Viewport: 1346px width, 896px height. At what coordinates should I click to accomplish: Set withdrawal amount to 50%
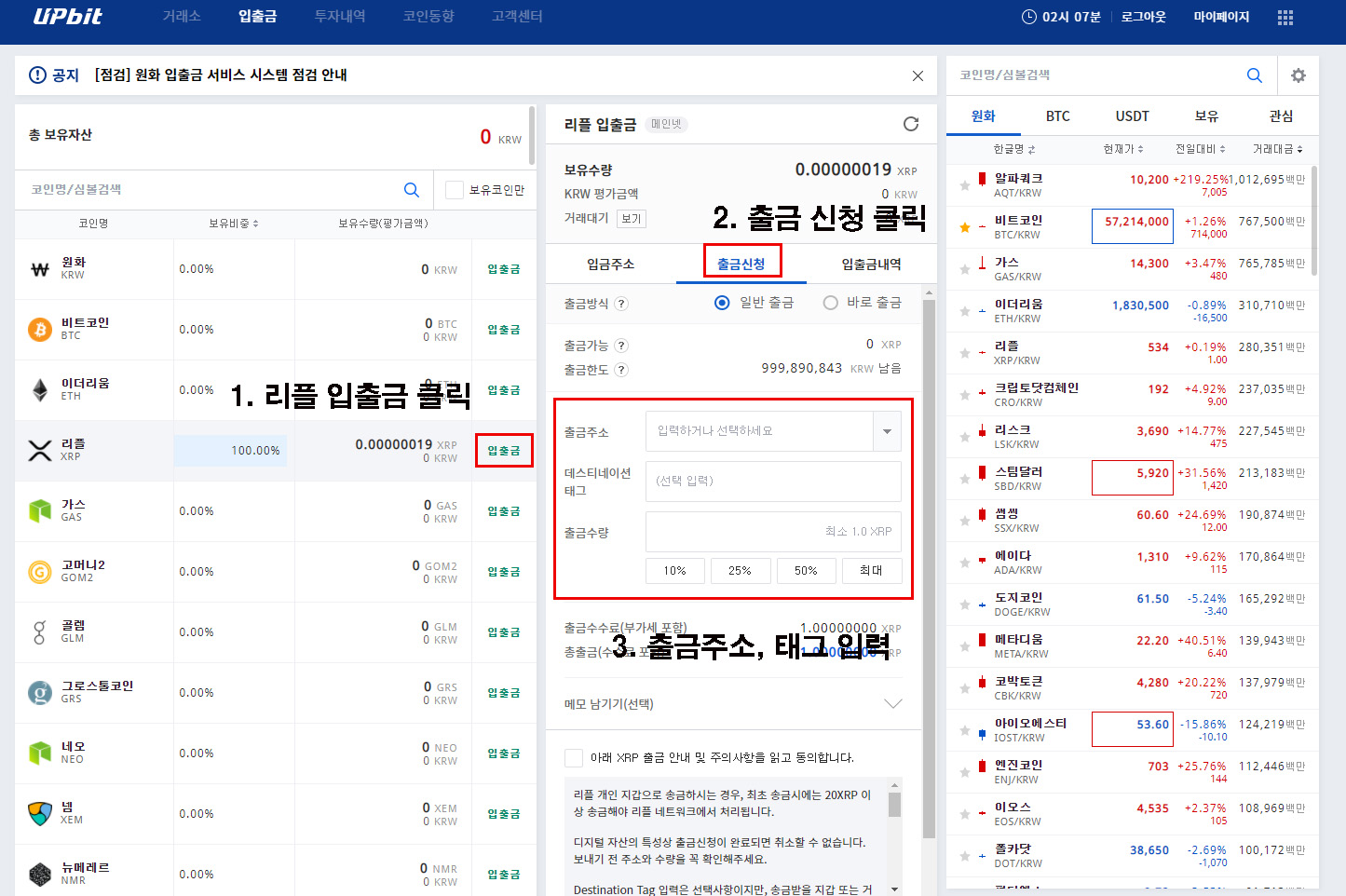pos(806,571)
